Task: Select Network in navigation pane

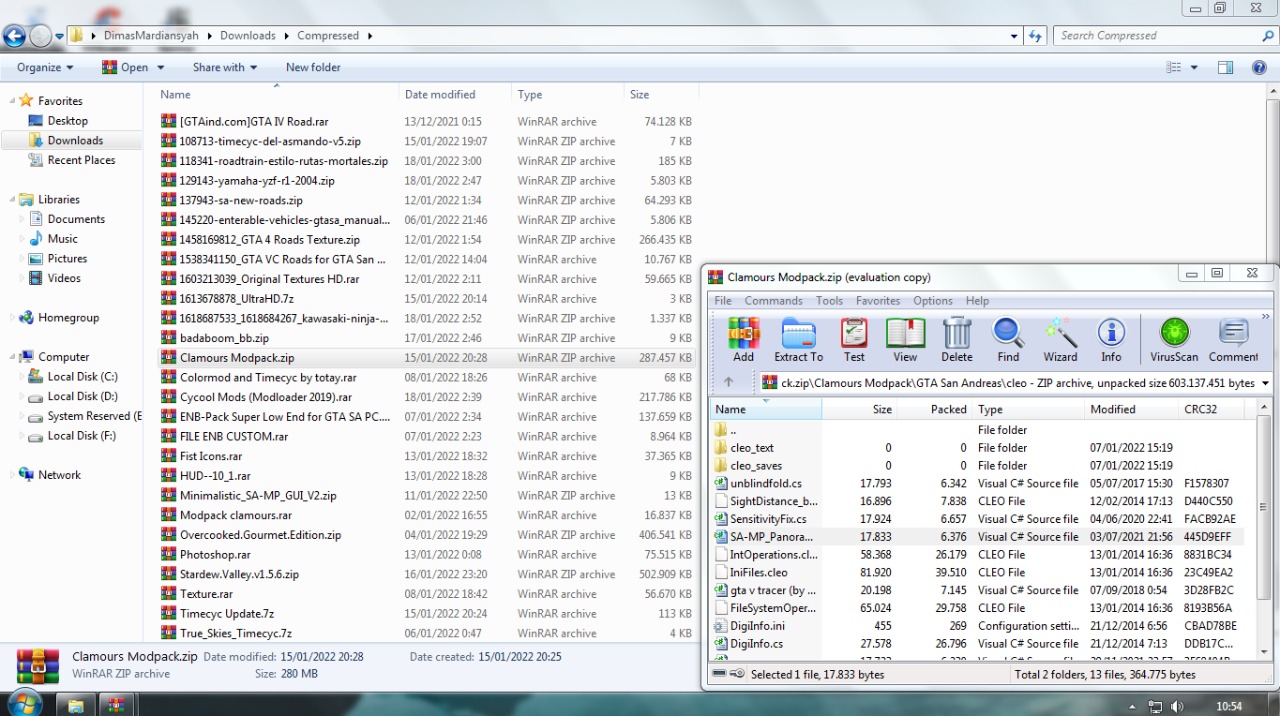Action: tap(59, 475)
